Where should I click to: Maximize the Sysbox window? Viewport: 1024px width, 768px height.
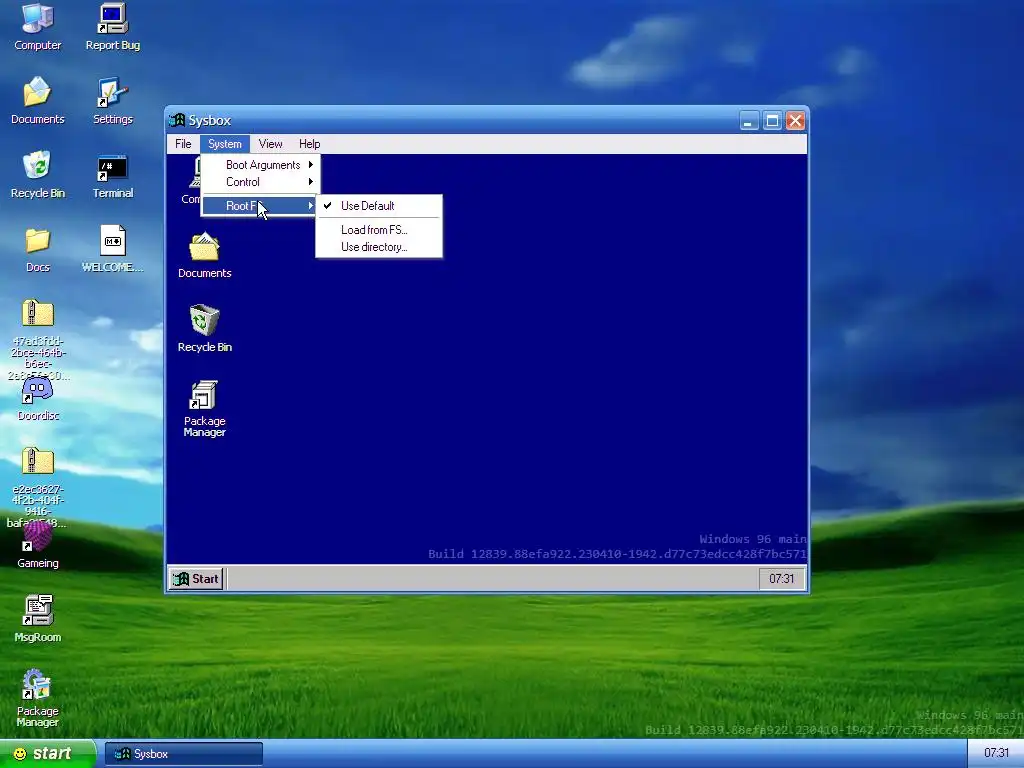772,121
